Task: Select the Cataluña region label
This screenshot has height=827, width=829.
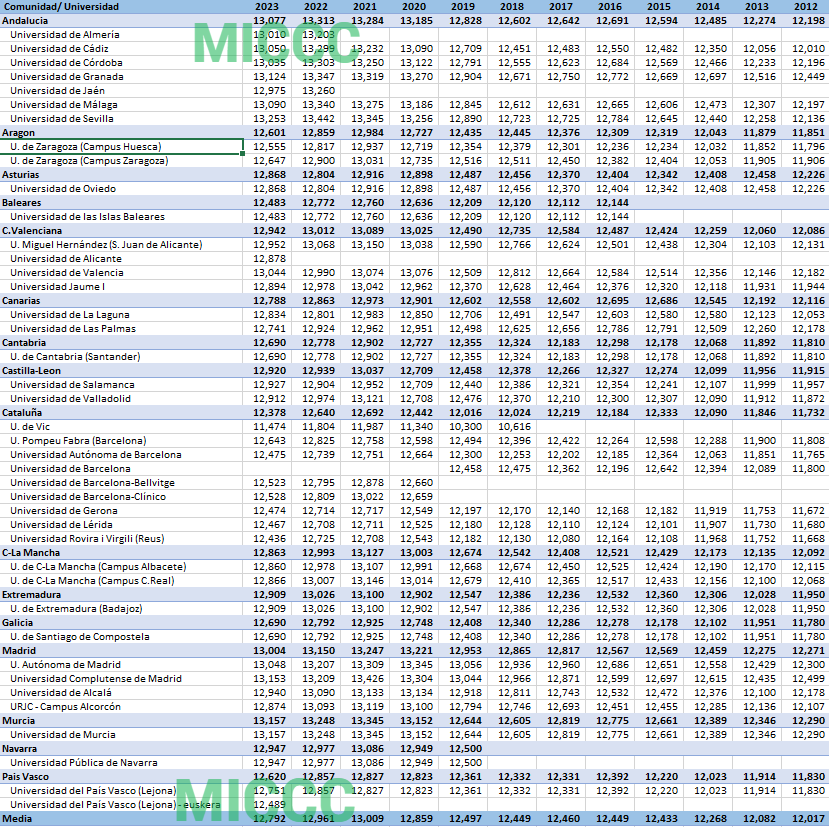Action: point(22,412)
